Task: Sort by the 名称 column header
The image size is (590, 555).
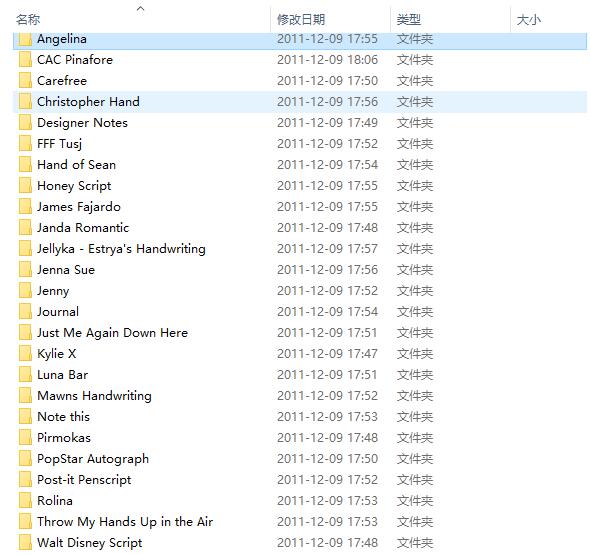Action: pyautogui.click(x=28, y=20)
